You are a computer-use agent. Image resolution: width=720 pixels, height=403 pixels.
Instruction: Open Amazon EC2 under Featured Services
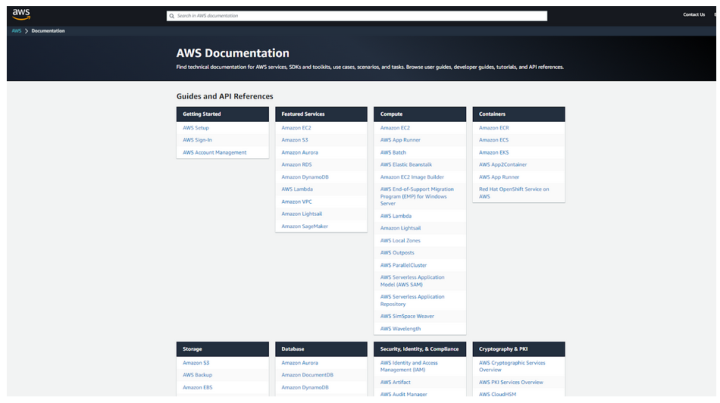click(x=296, y=128)
